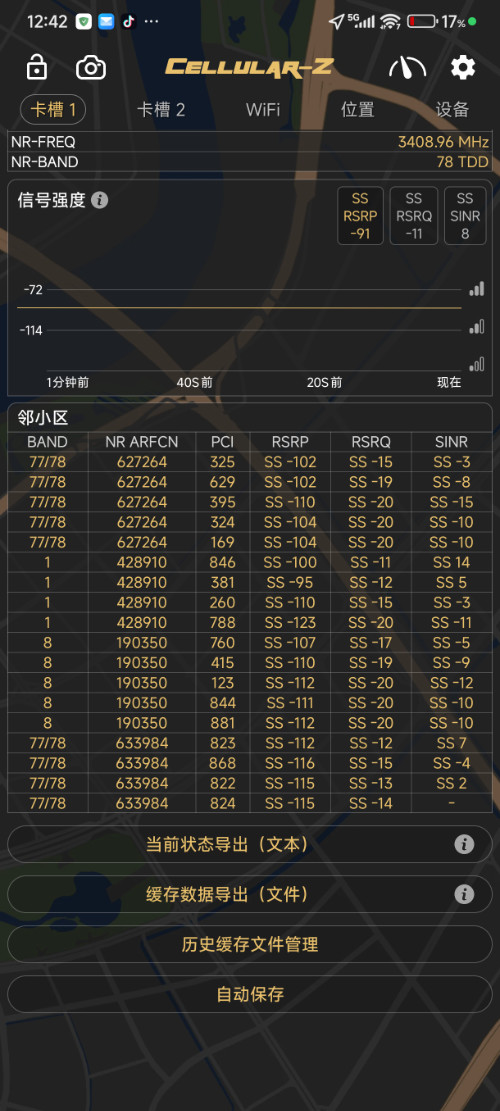Screen dimensions: 500x1111
Task: Click NR-BAND value 78 TDD
Action: pyautogui.click(x=462, y=162)
